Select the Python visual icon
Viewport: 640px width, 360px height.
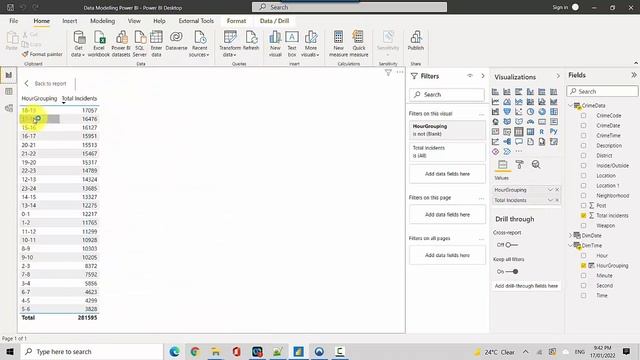553,131
